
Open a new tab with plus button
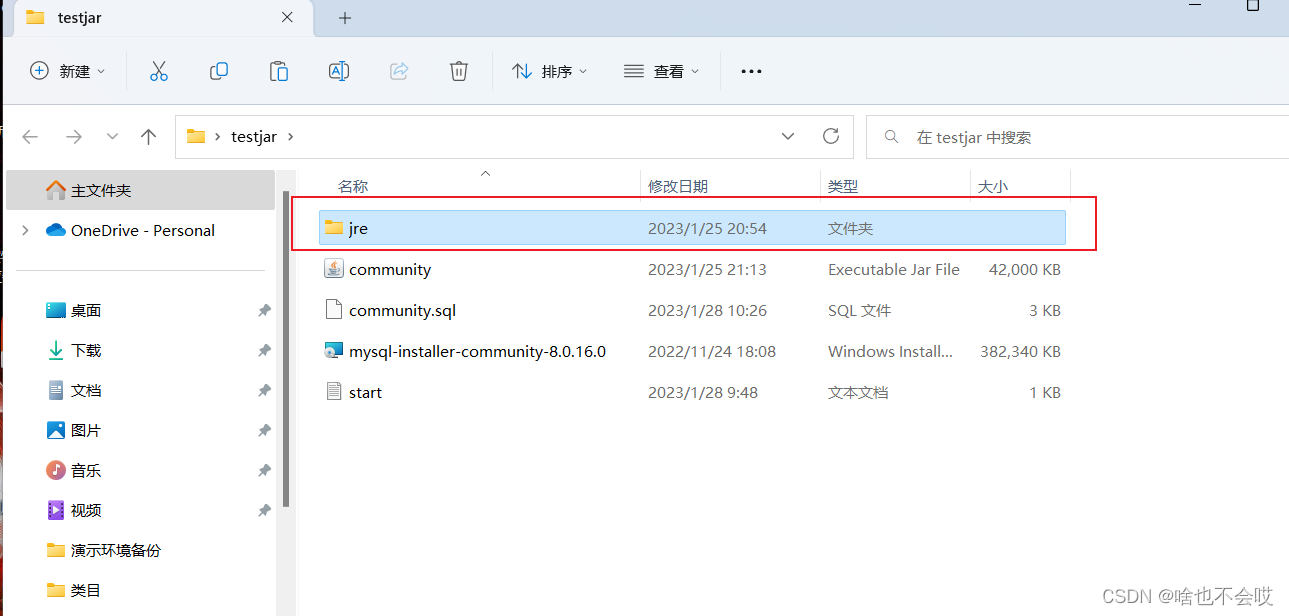coord(345,18)
